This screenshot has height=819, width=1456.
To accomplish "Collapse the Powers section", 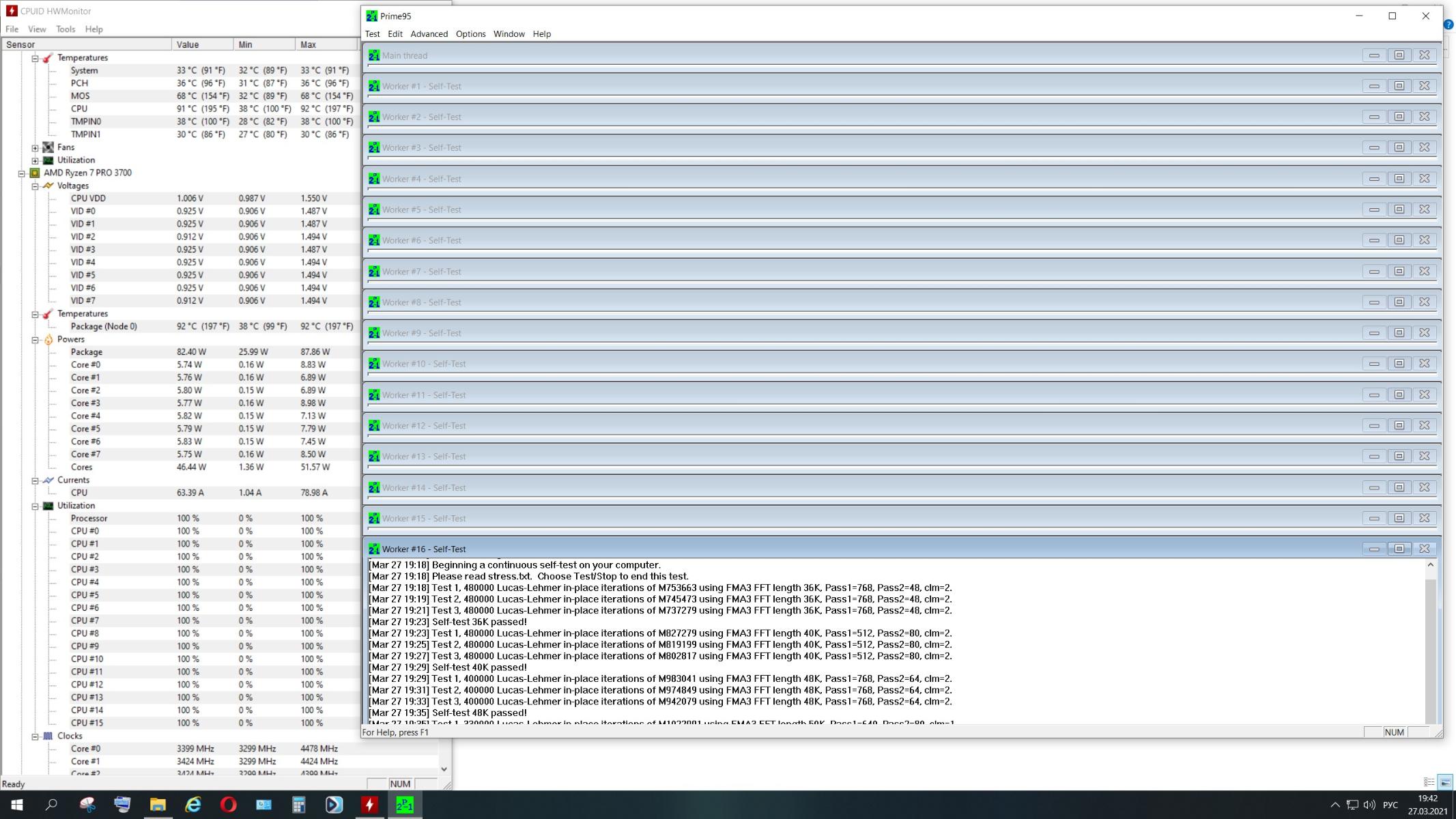I will (x=35, y=340).
